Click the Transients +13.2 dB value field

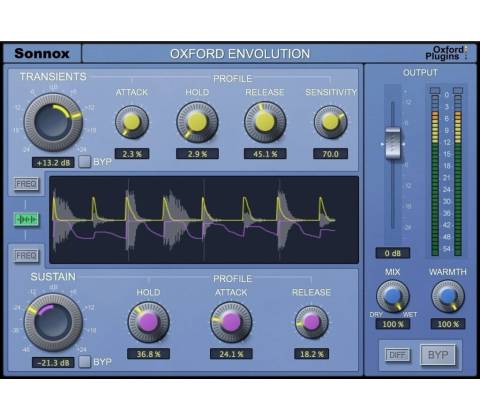[x=53, y=163]
